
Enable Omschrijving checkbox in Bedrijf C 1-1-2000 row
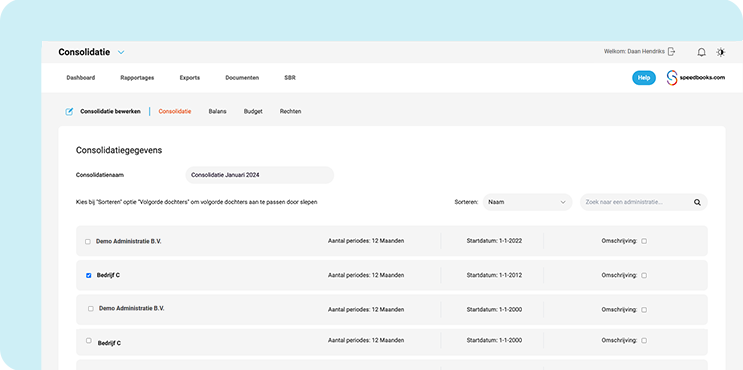point(644,341)
